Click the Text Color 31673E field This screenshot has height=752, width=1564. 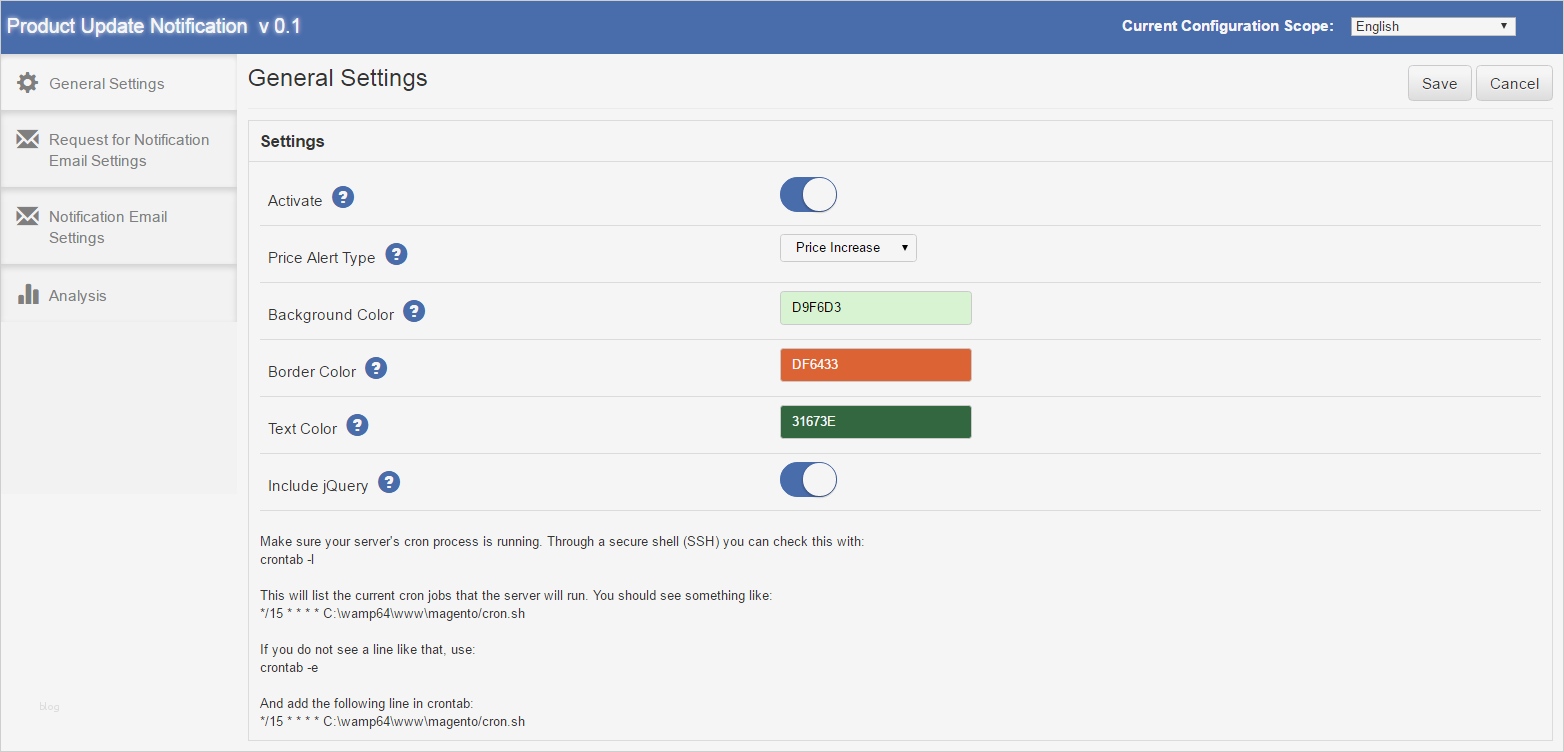[x=875, y=422]
